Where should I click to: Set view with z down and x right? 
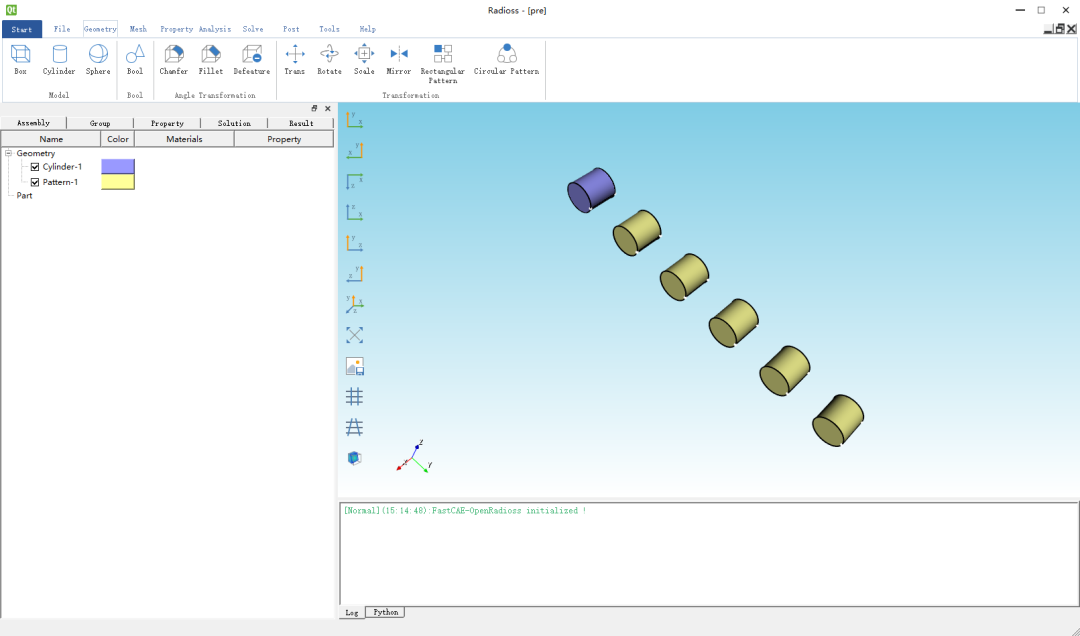354,181
